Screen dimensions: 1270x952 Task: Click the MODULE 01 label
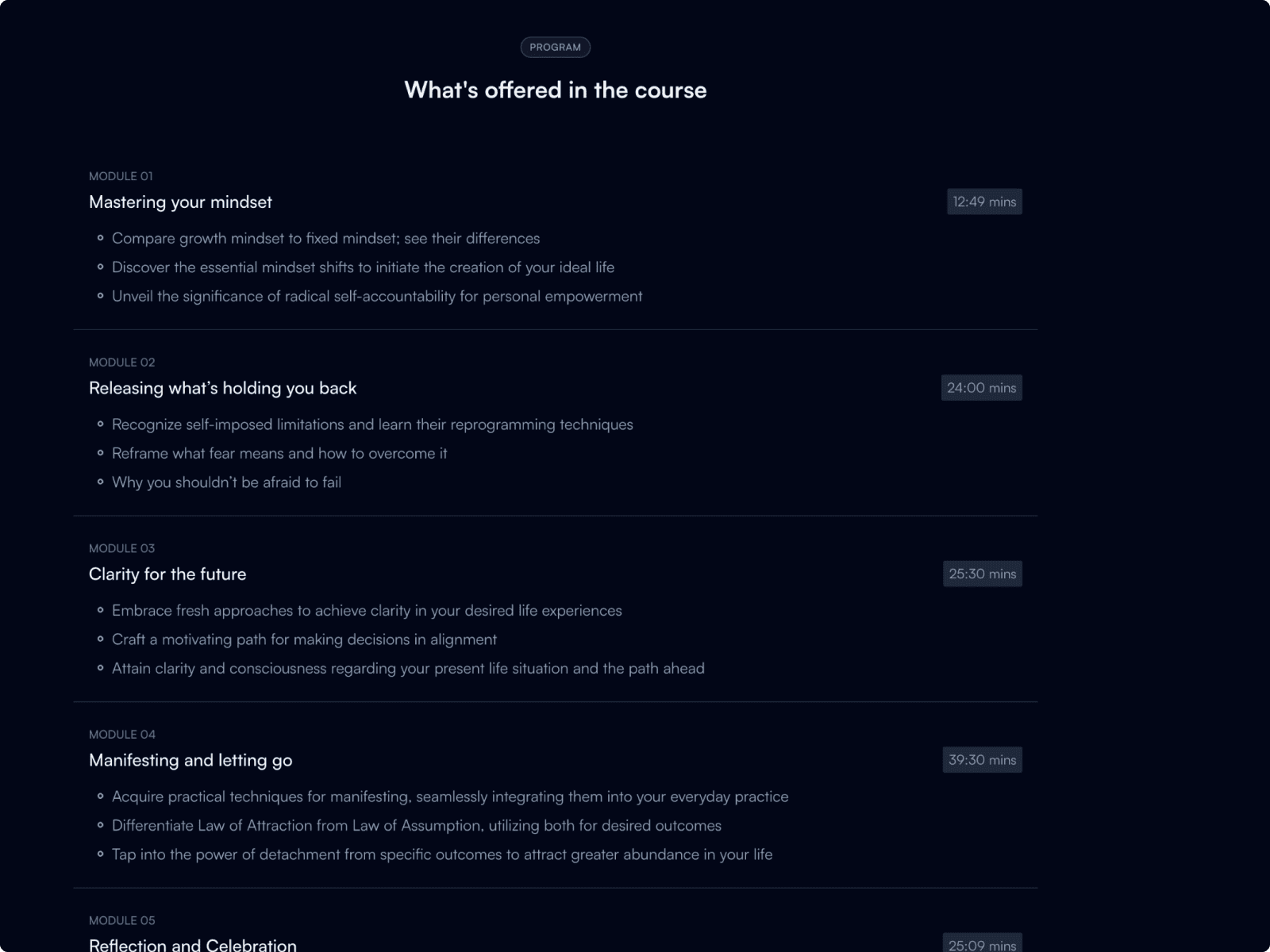(x=121, y=176)
